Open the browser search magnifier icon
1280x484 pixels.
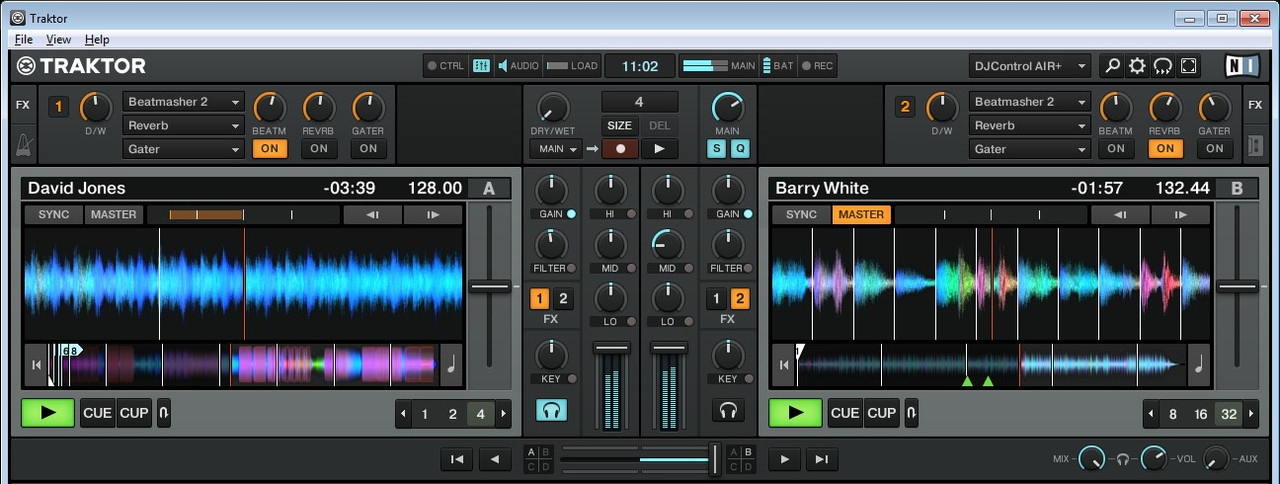click(x=1112, y=66)
